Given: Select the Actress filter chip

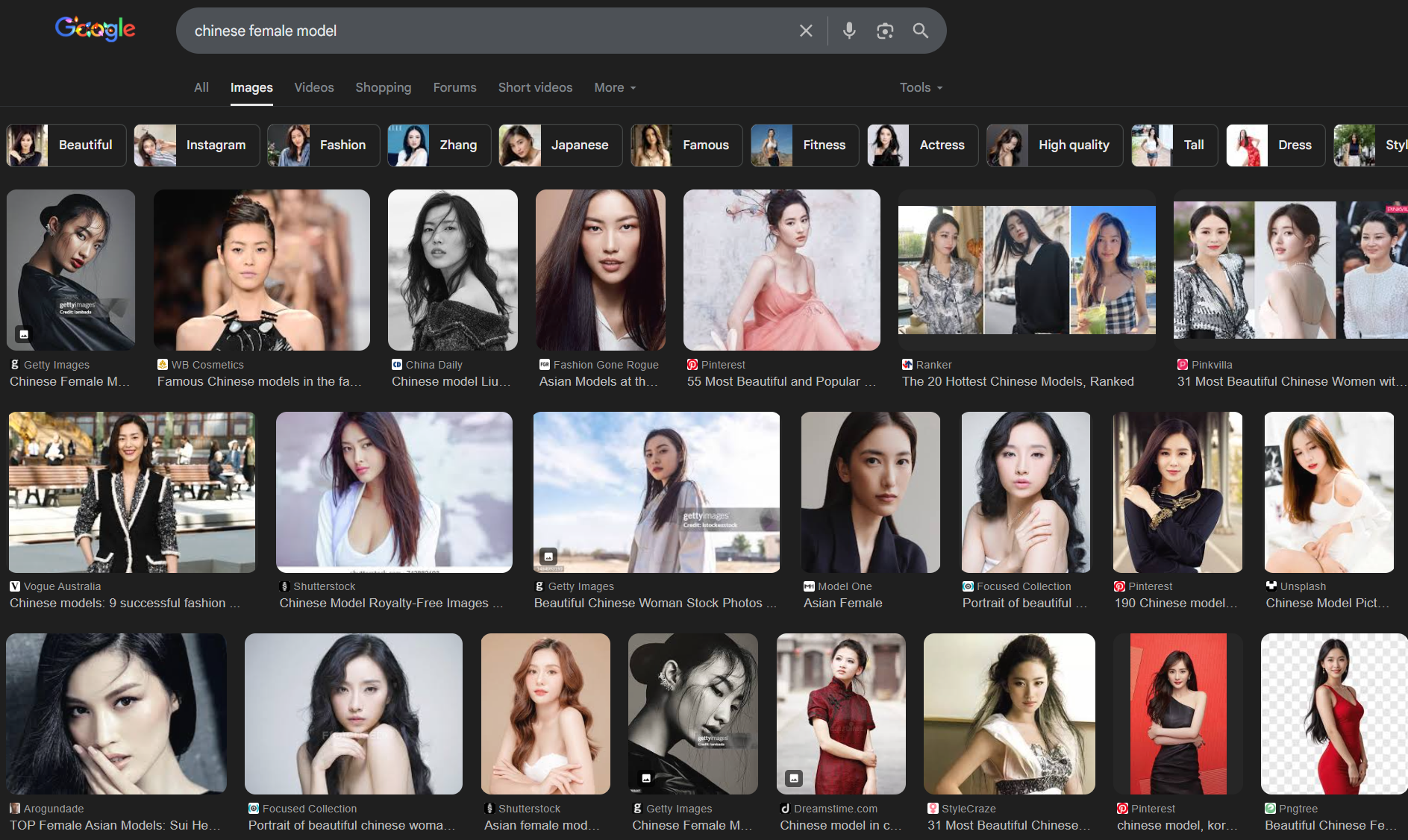Looking at the screenshot, I should [x=923, y=145].
